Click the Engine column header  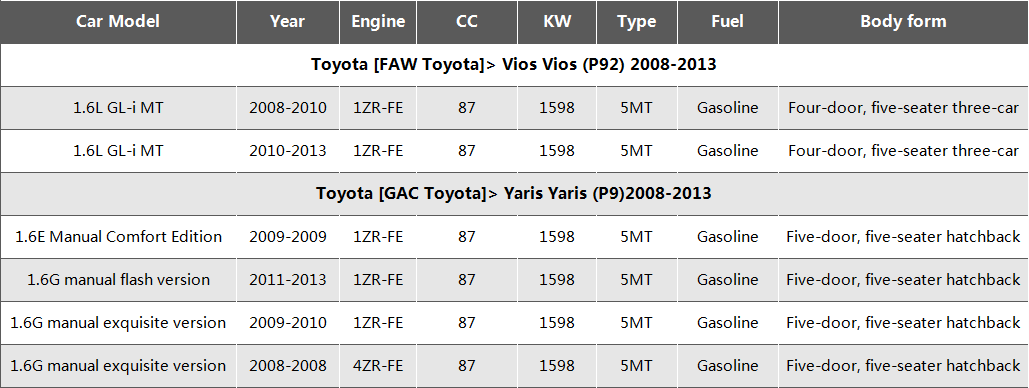(x=378, y=21)
